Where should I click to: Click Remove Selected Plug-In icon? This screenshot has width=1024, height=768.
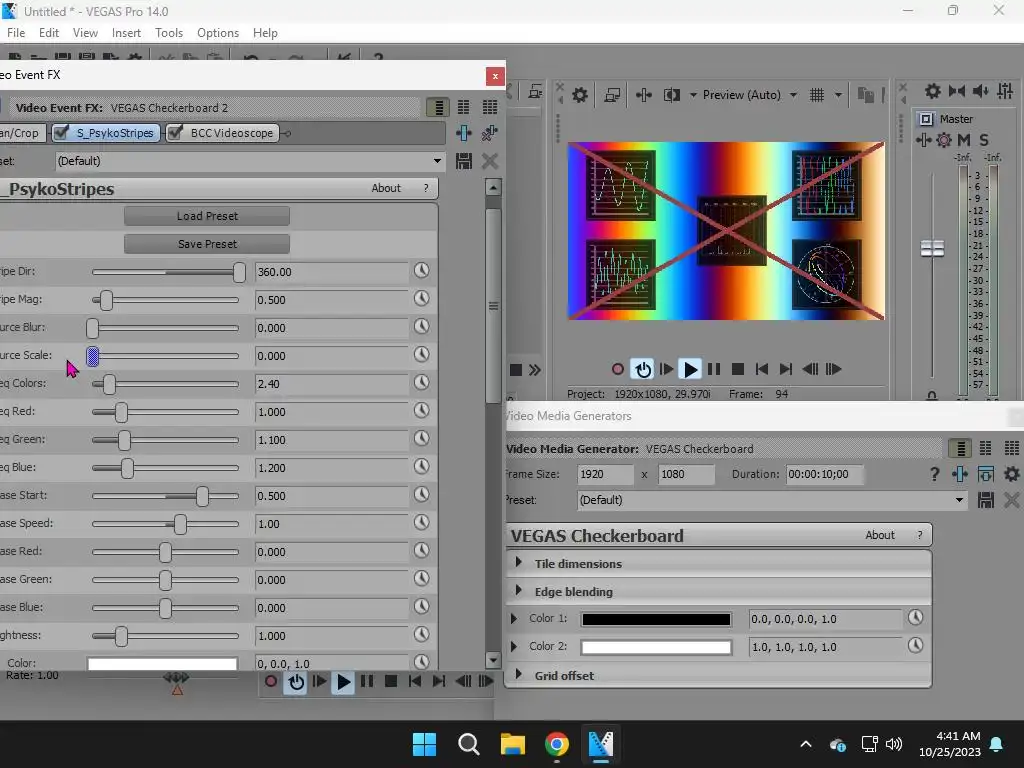click(x=489, y=133)
